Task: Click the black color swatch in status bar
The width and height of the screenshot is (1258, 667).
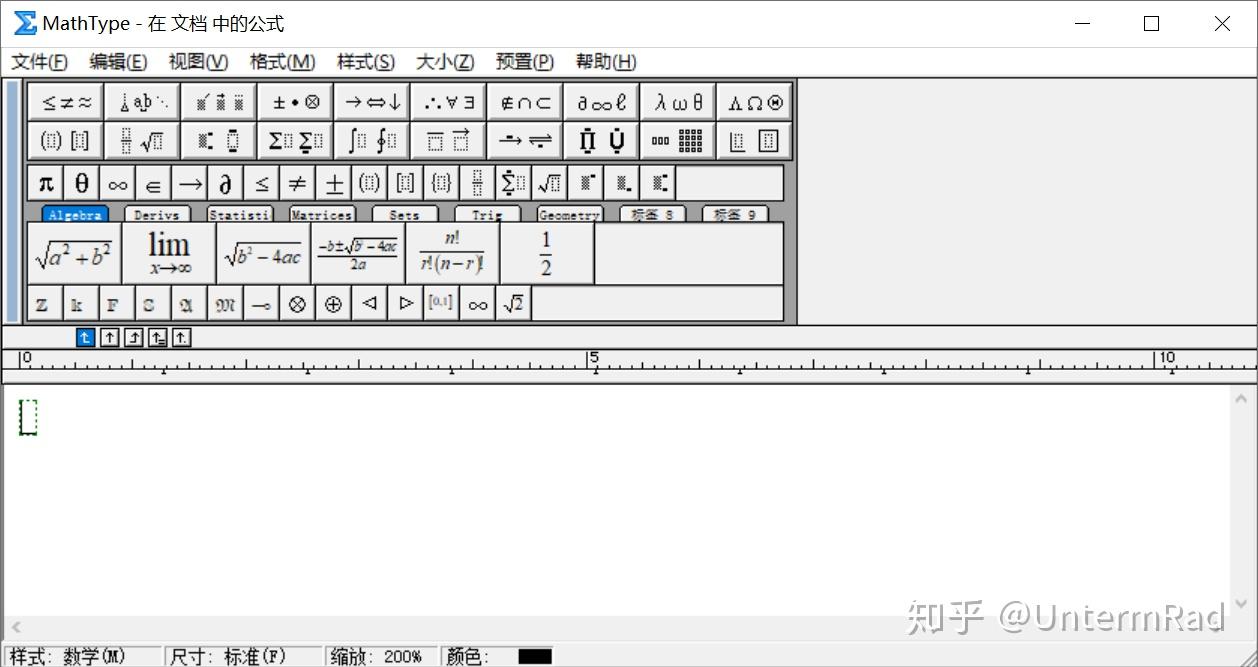Action: coord(535,657)
